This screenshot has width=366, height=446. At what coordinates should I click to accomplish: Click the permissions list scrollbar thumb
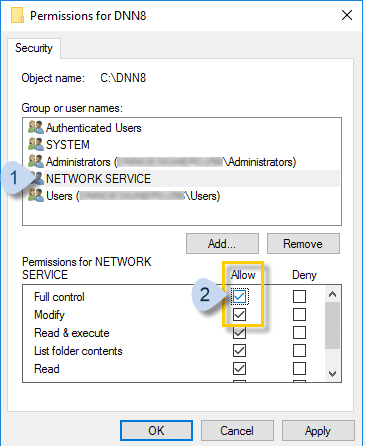pos(332,325)
